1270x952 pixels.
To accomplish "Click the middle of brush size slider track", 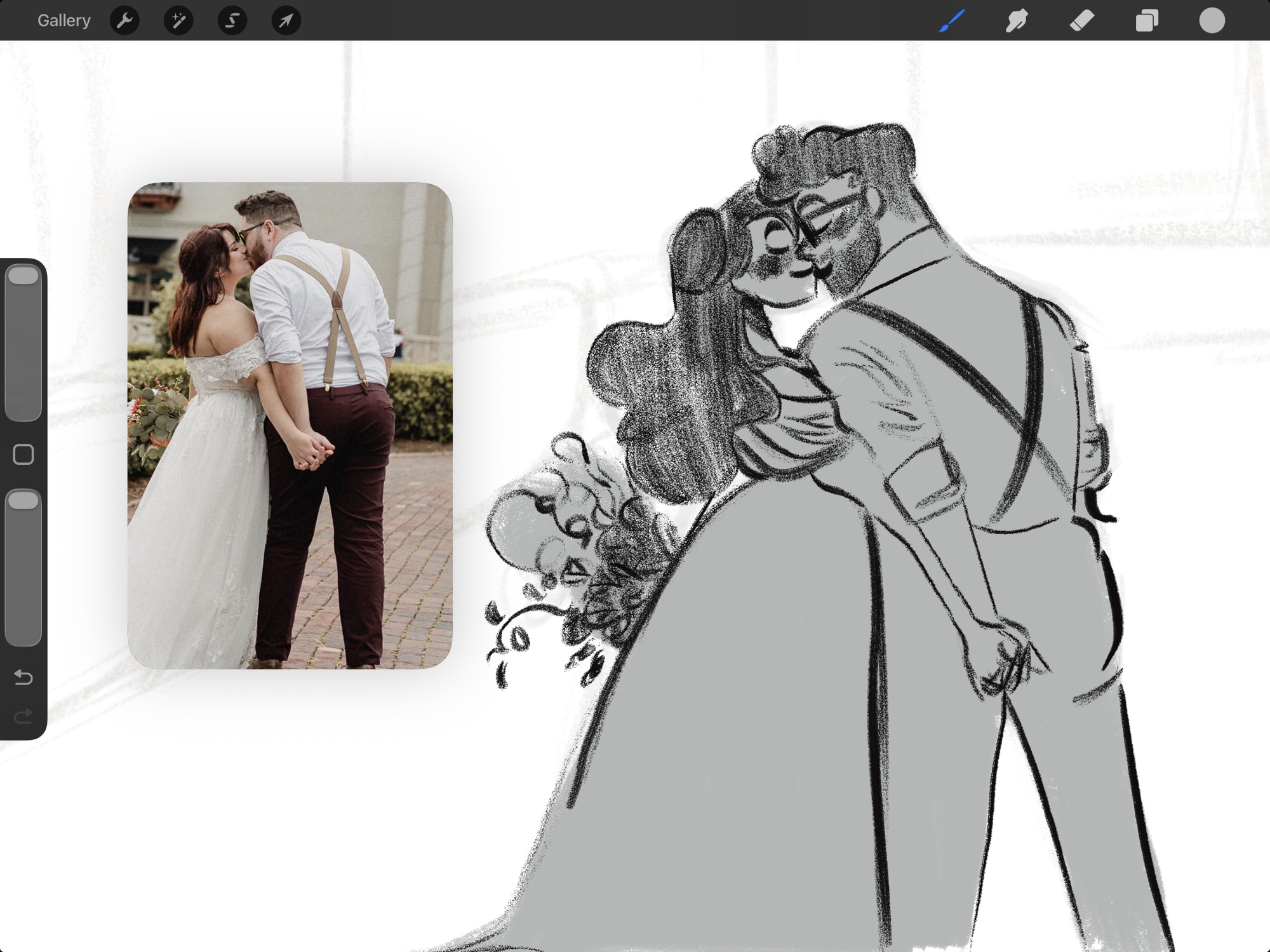I will point(23,343).
